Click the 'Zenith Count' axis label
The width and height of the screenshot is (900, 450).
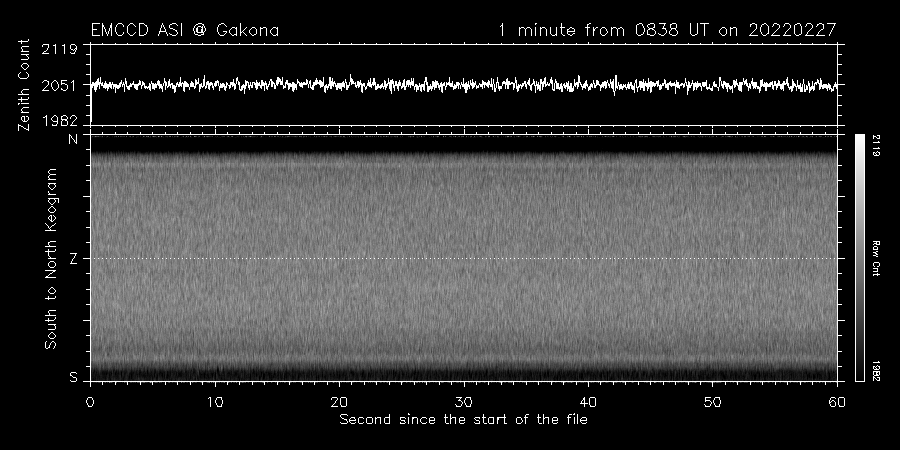(24, 85)
